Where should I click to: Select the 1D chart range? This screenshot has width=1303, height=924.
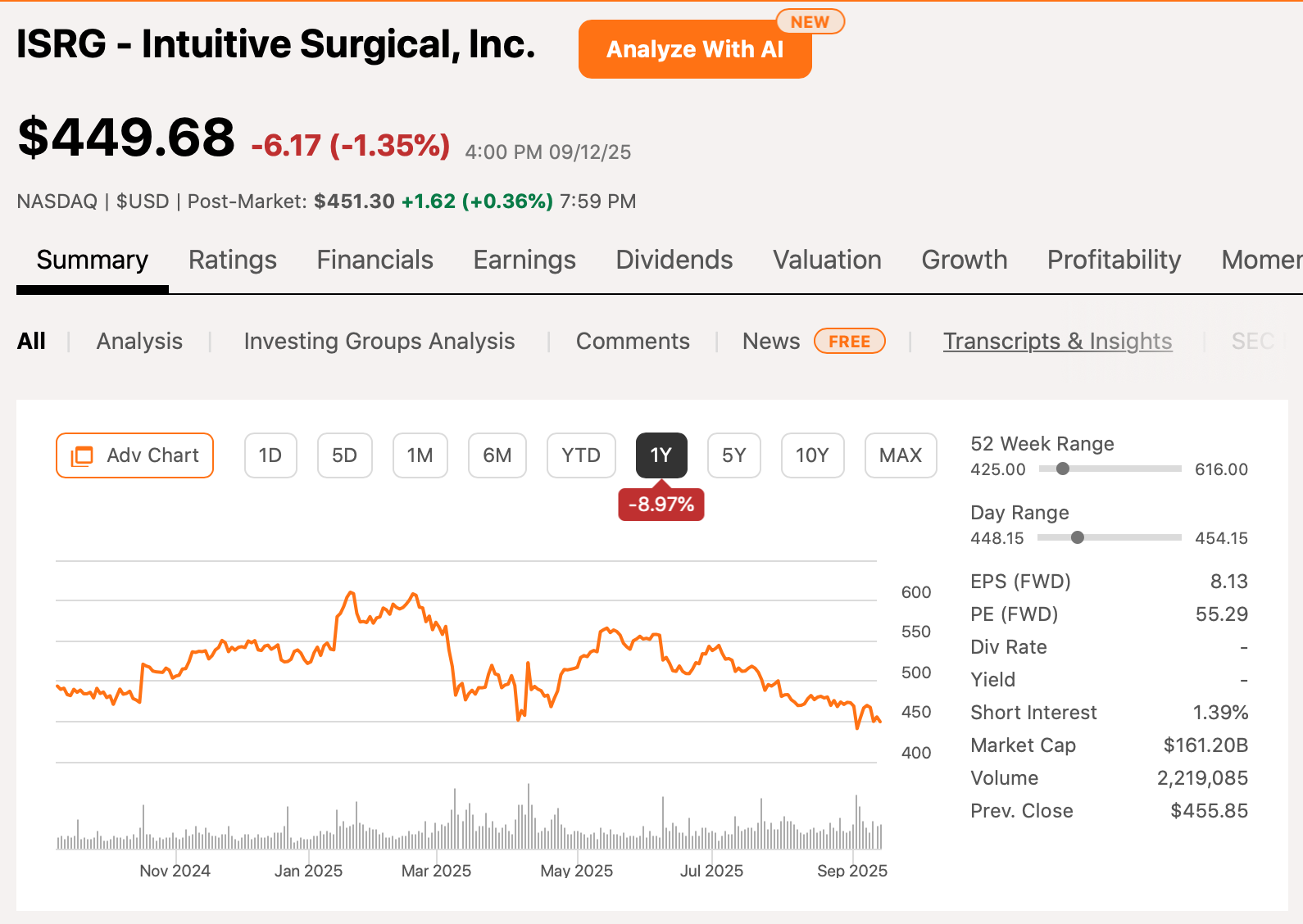tap(270, 455)
